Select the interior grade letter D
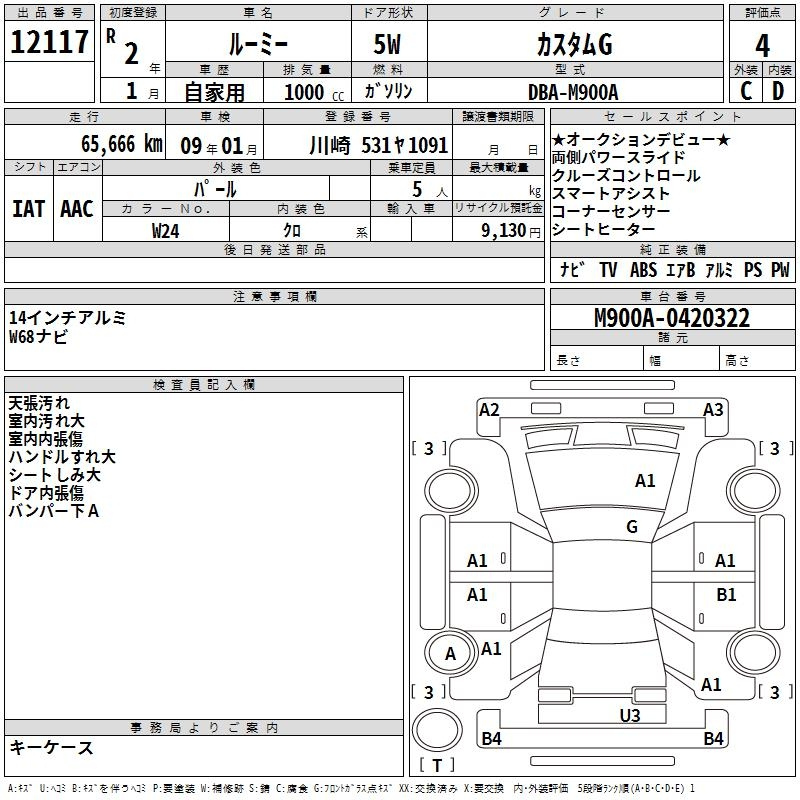 pos(778,91)
